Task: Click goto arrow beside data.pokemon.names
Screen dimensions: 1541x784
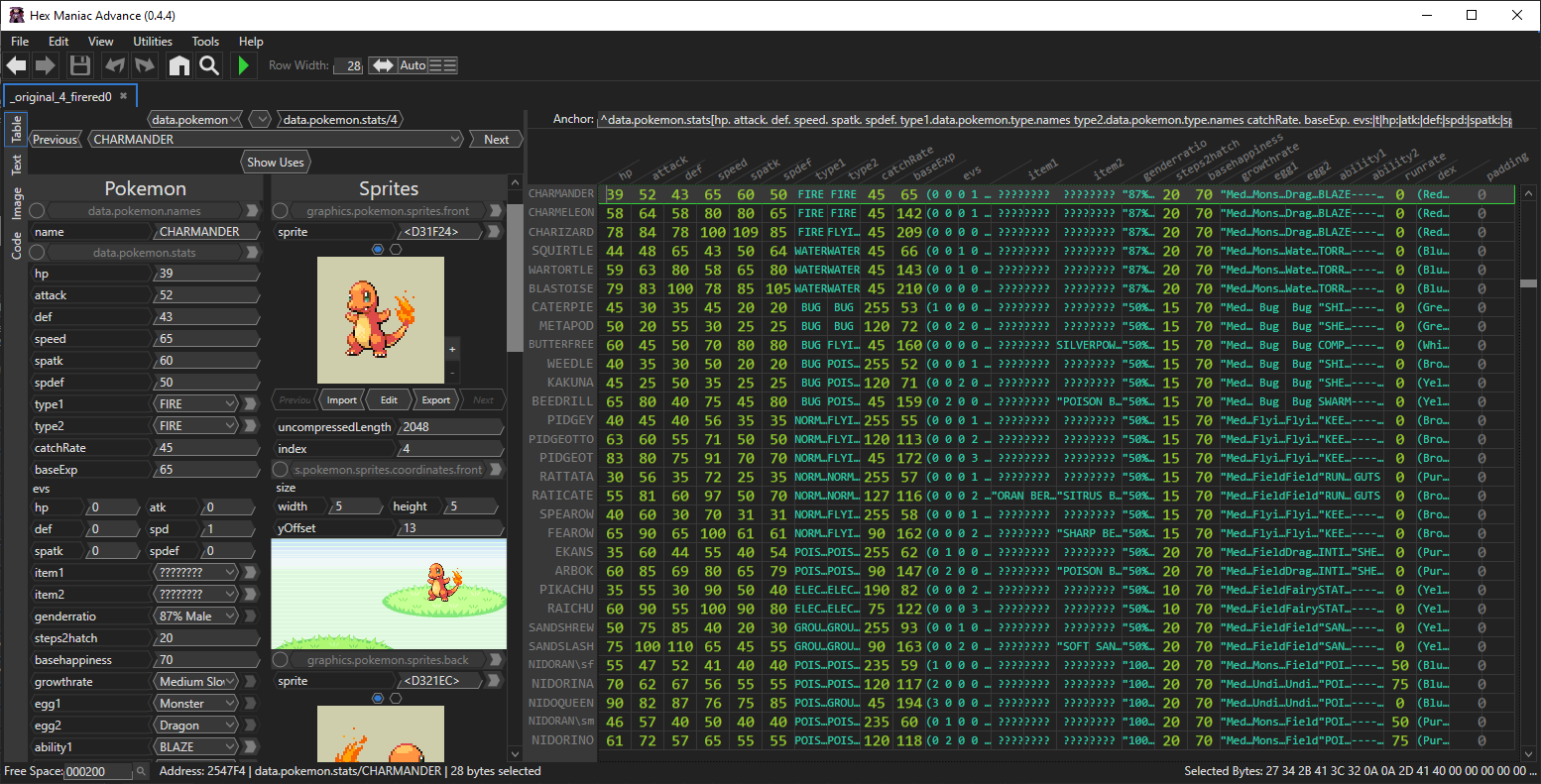Action: 252,210
